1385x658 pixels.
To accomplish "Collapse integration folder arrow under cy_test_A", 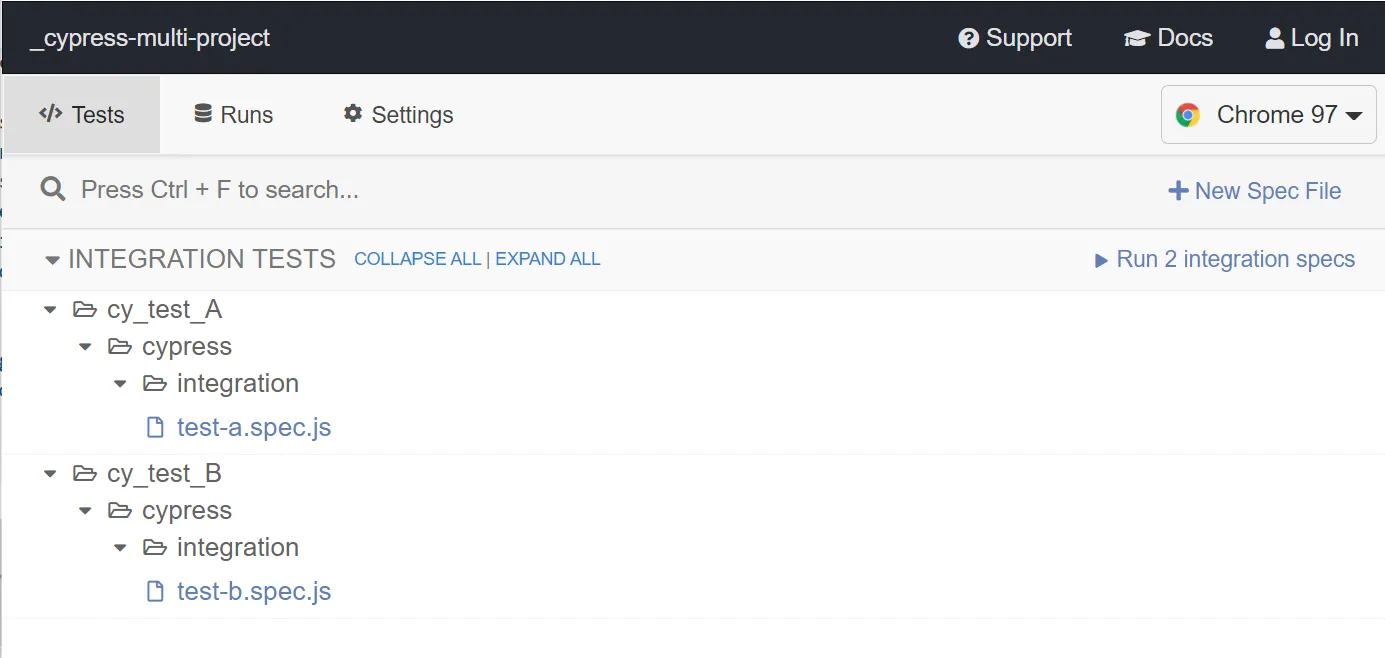I will click(120, 384).
